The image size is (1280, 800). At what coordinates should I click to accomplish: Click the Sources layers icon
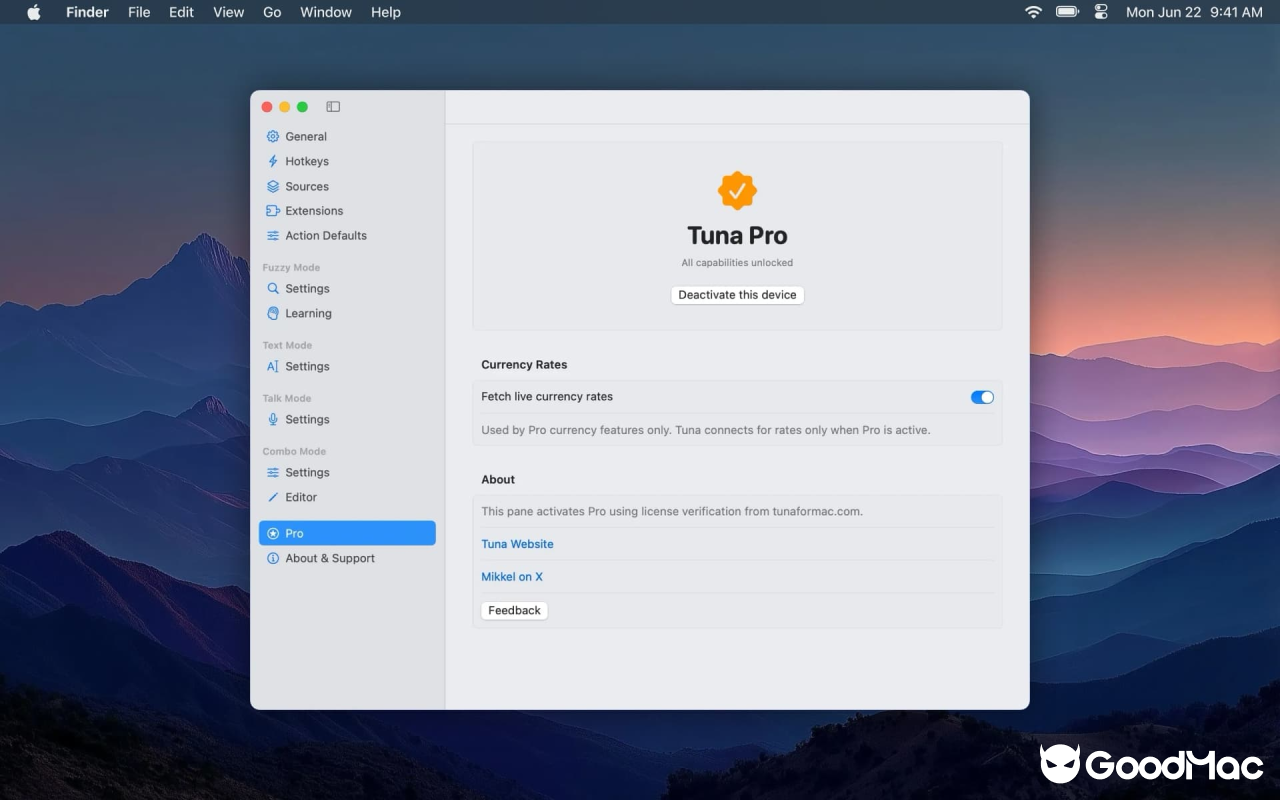tap(273, 186)
